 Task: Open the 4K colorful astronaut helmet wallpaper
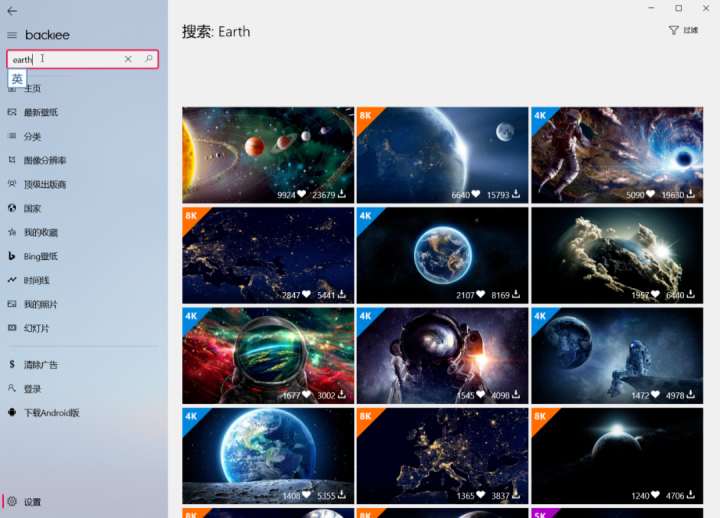coord(268,356)
